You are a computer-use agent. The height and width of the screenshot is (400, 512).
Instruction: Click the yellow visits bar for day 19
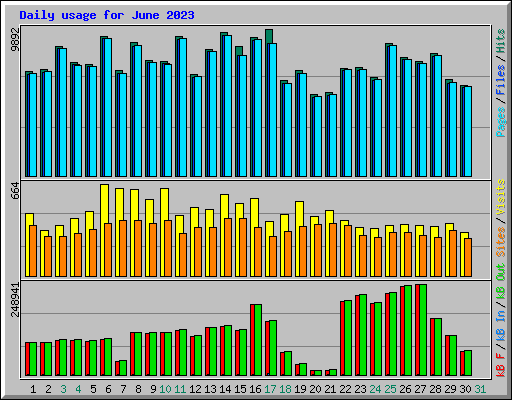coord(299,213)
